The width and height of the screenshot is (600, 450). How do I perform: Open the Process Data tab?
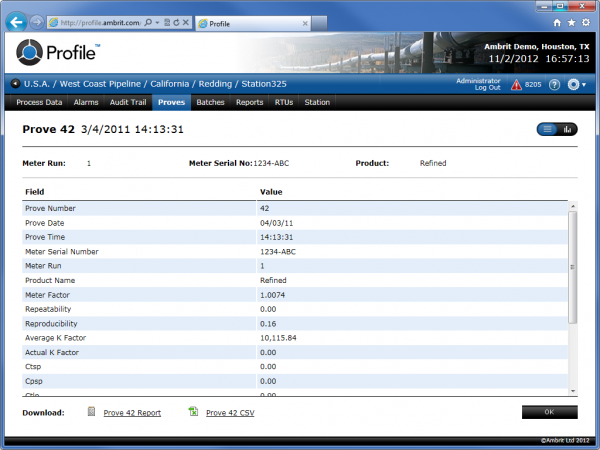[39, 102]
